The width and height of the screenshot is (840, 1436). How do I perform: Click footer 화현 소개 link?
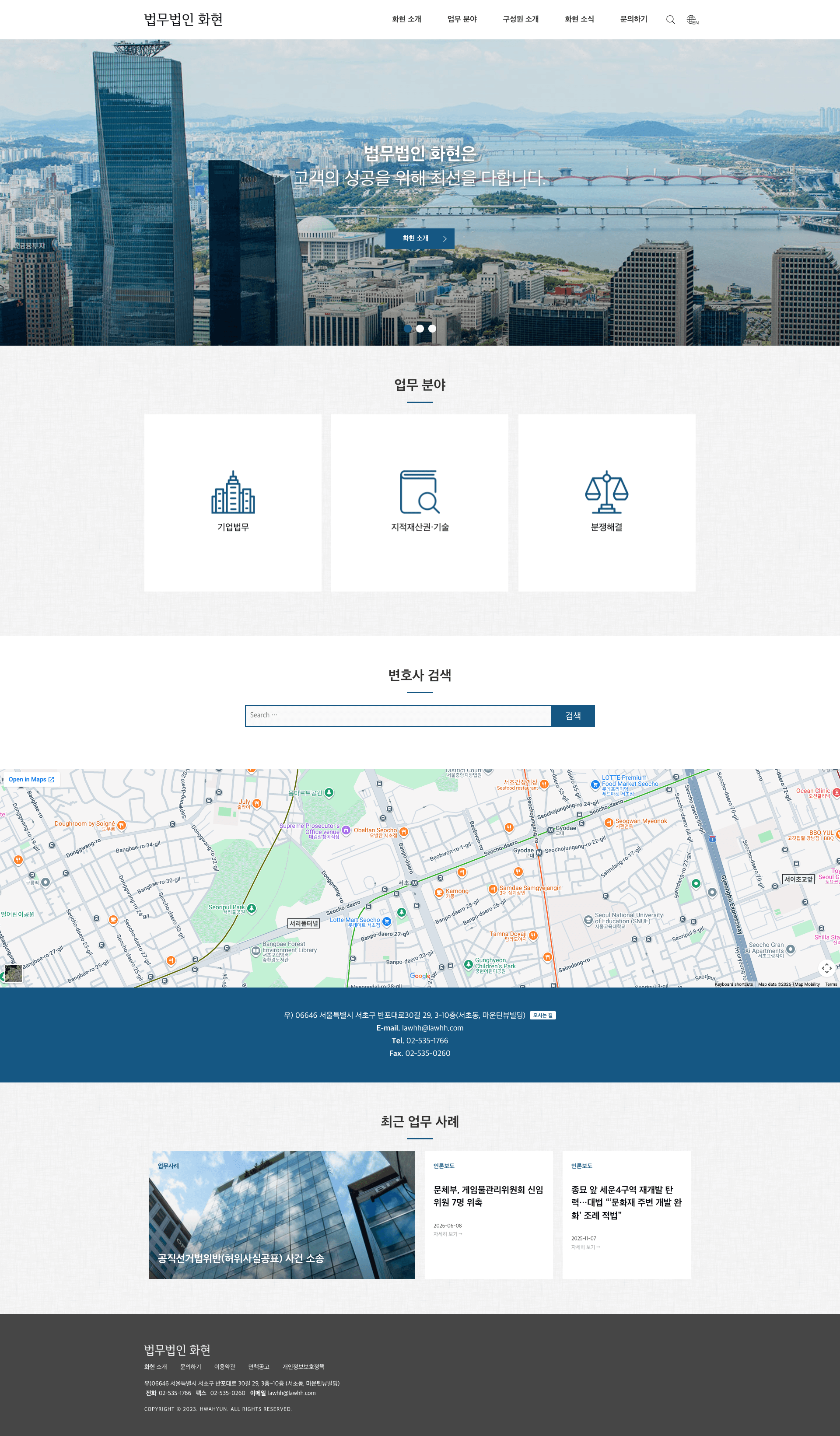(156, 1366)
